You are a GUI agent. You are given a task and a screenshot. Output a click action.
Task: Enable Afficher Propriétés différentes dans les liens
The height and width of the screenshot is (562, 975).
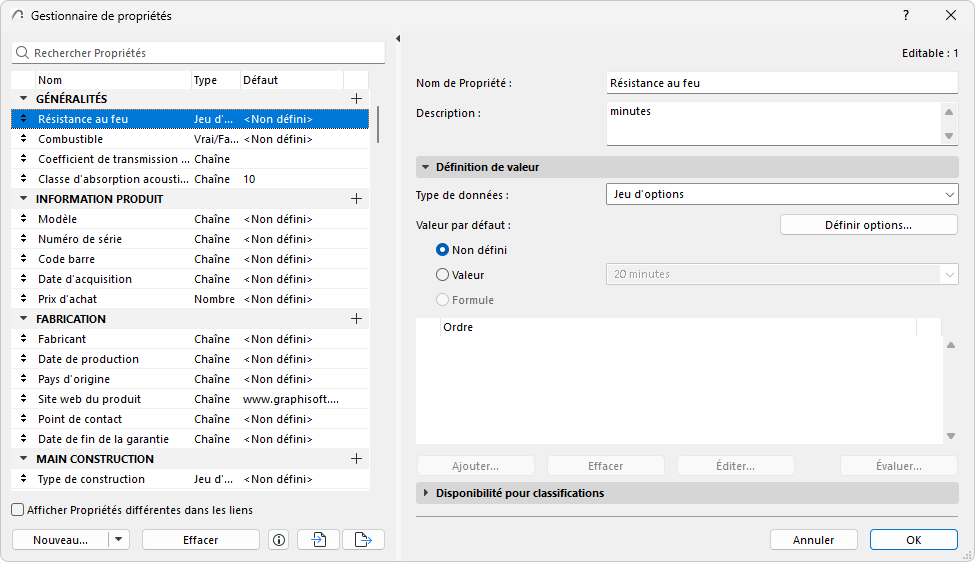18,510
